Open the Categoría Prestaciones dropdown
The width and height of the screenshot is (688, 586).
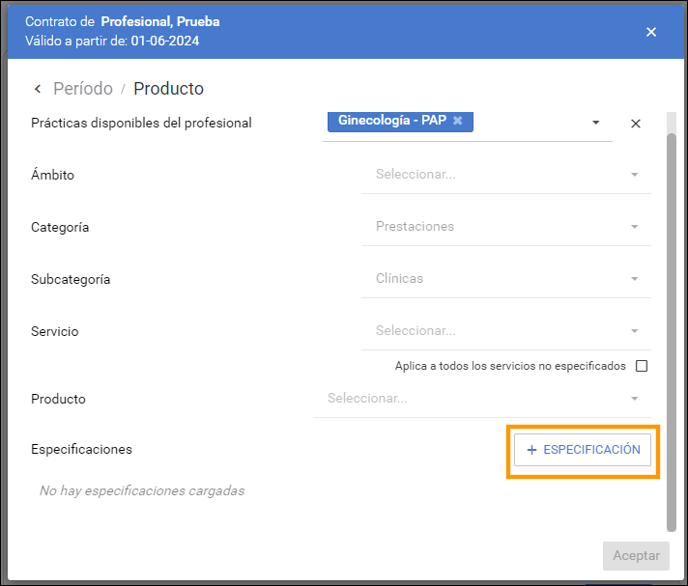(506, 227)
